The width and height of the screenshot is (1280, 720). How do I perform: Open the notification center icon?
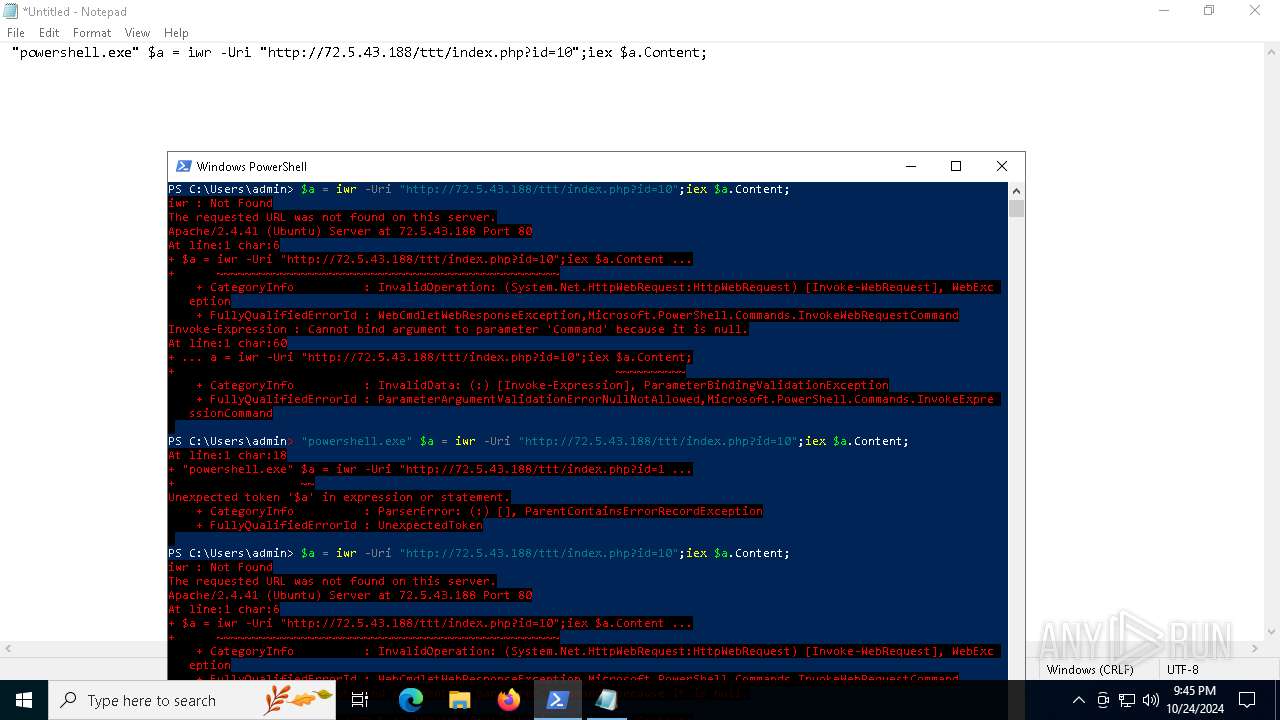[1247, 700]
